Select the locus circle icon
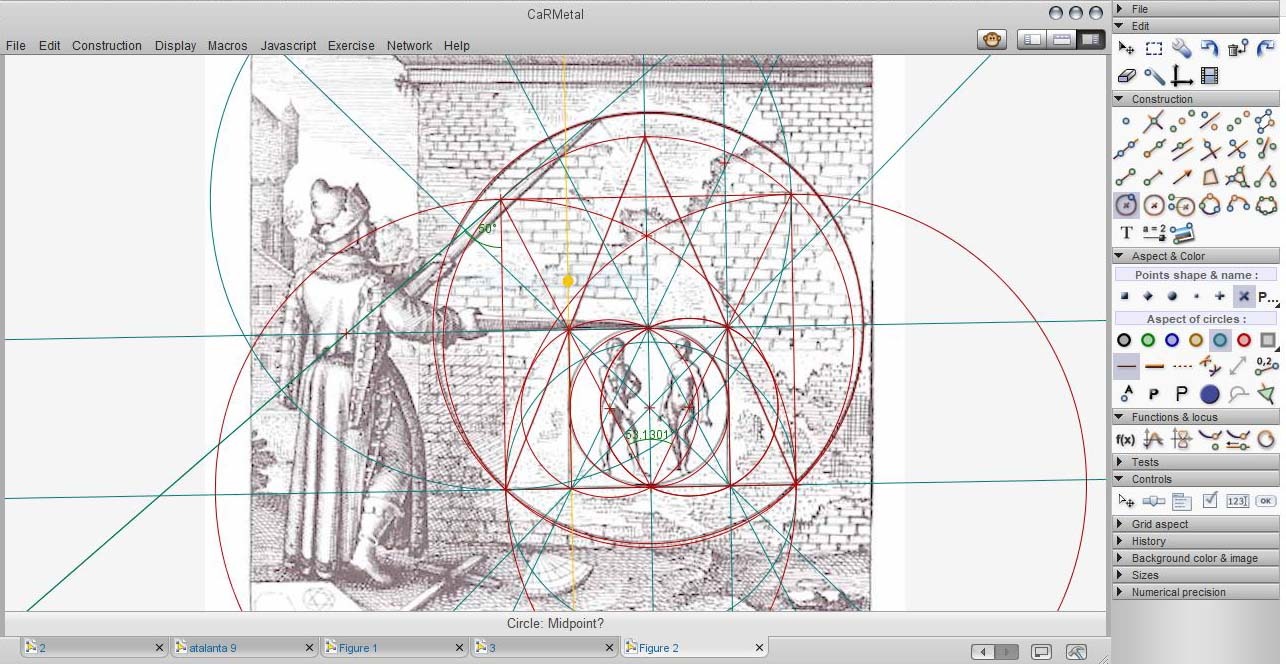 click(1266, 439)
